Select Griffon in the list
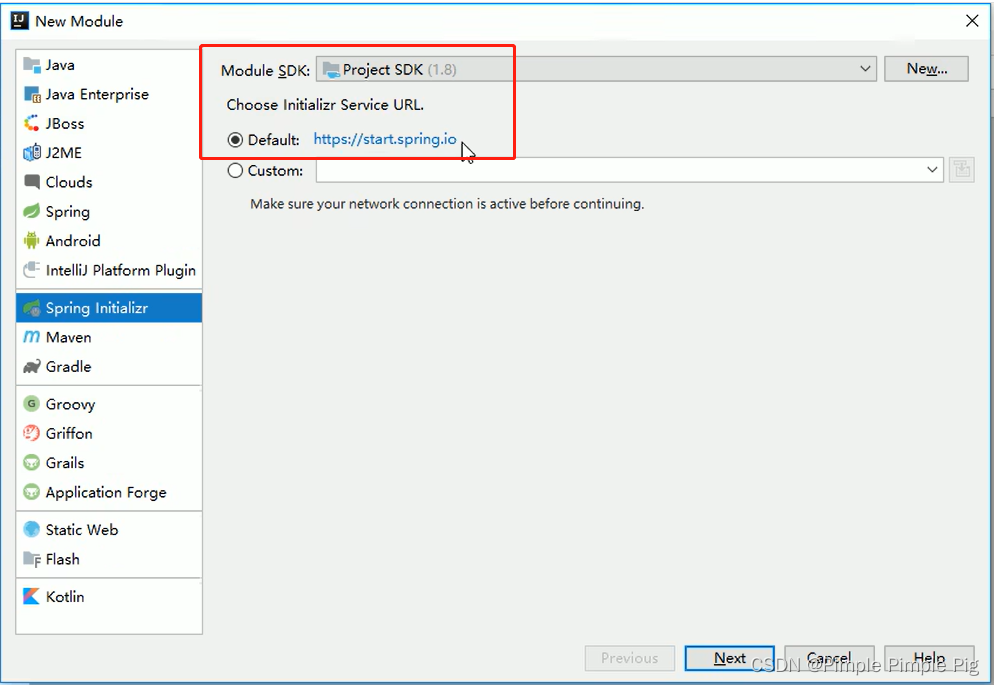The height and width of the screenshot is (685, 994). point(109,433)
